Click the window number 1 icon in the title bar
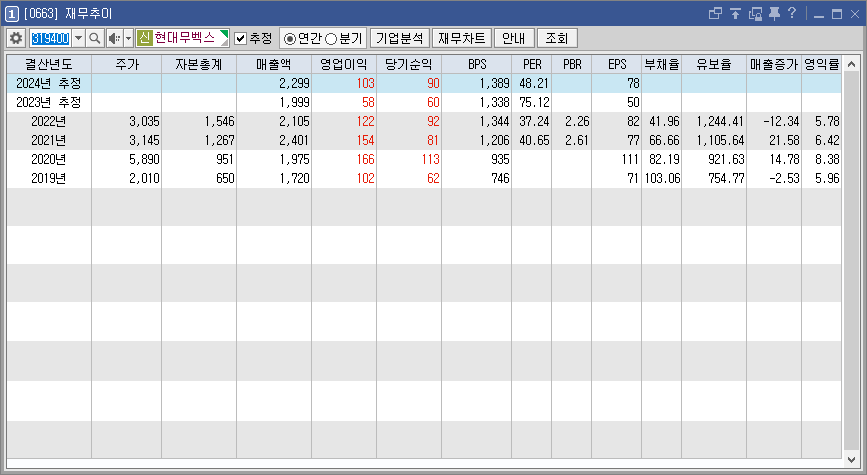 click(12, 14)
